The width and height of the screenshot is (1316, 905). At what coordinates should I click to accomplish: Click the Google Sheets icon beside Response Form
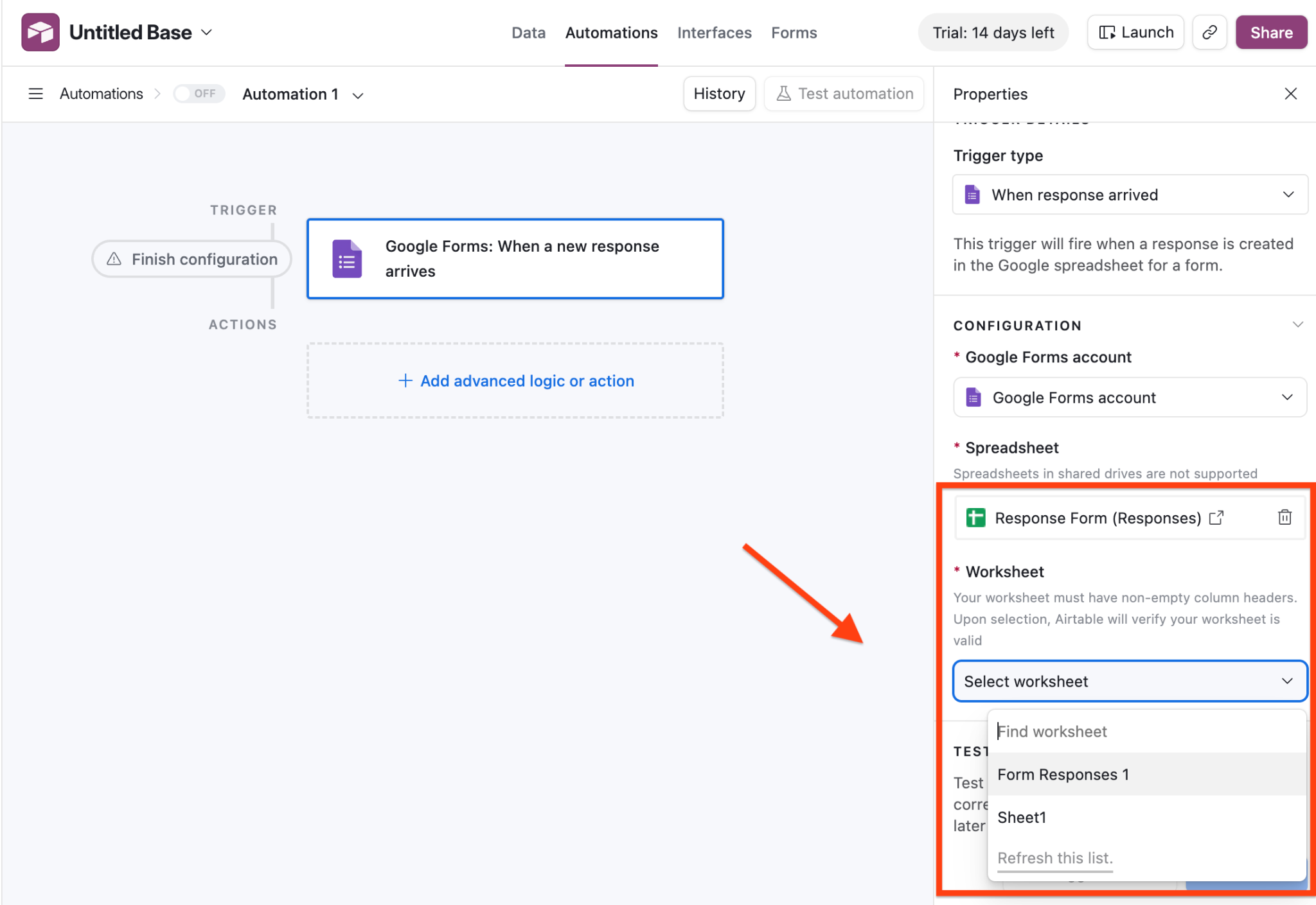point(975,518)
